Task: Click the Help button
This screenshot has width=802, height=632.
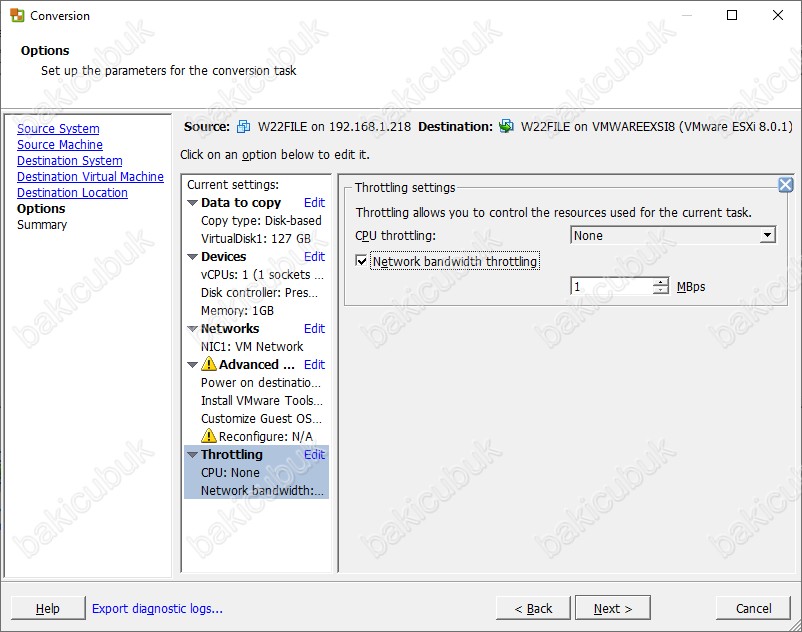Action: coord(48,608)
